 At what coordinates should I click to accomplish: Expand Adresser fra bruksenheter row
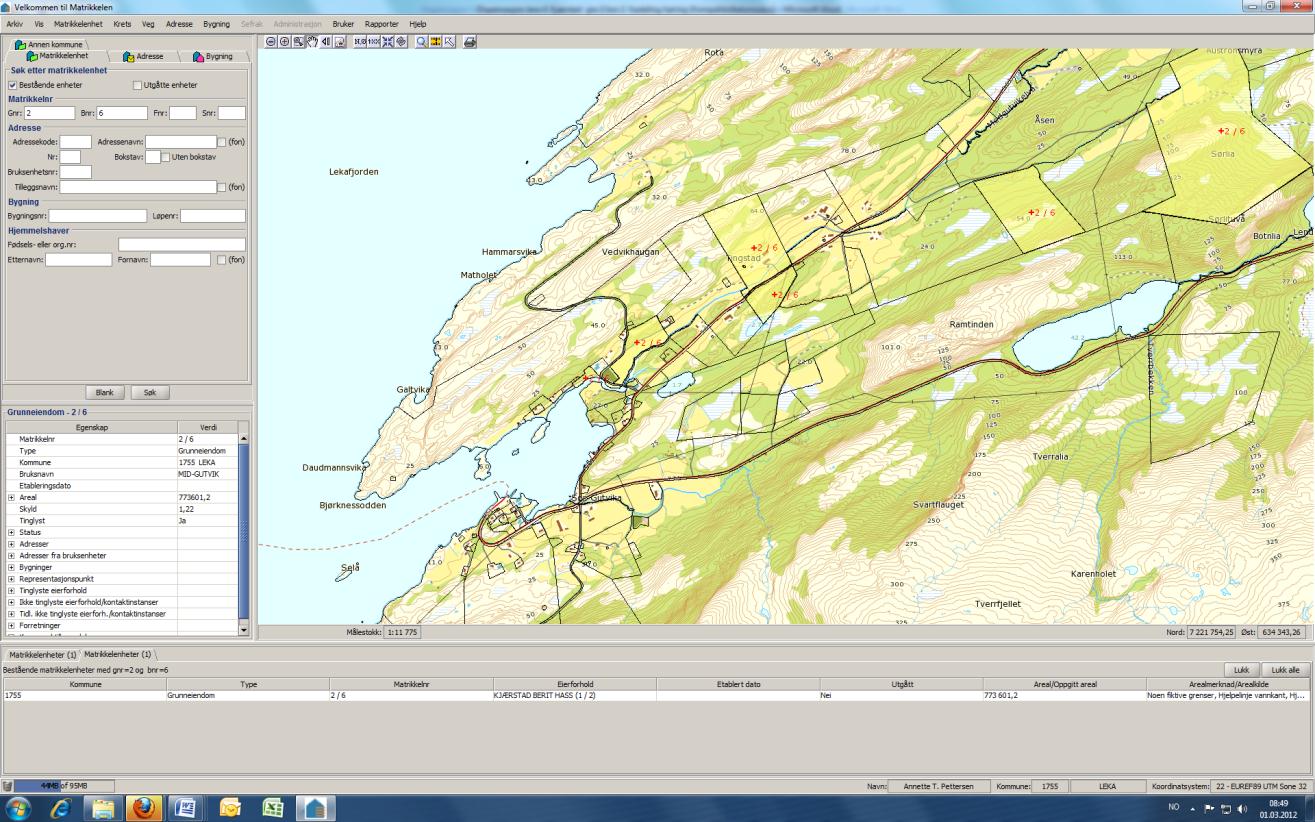[11, 555]
